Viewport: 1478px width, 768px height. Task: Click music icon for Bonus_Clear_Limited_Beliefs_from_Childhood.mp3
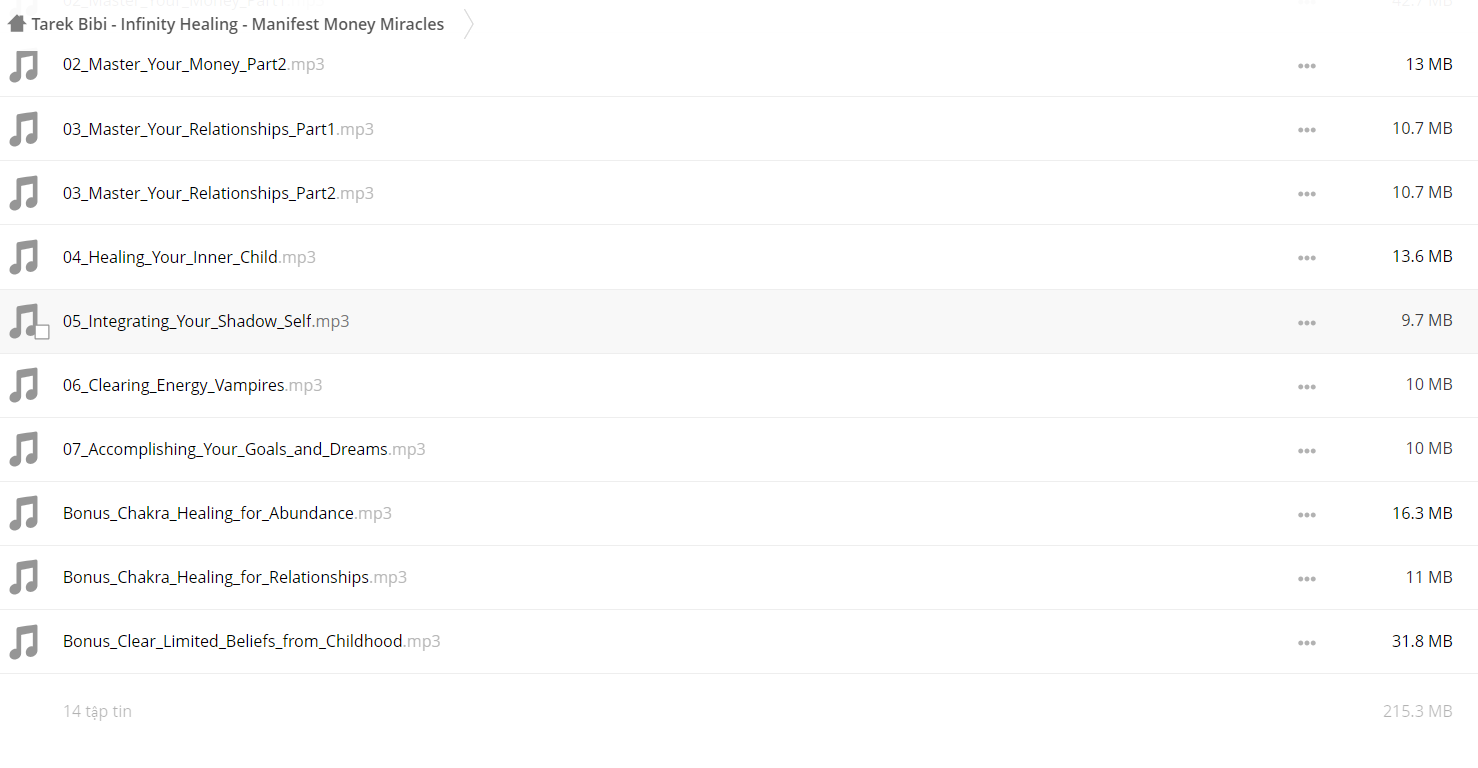pyautogui.click(x=24, y=641)
